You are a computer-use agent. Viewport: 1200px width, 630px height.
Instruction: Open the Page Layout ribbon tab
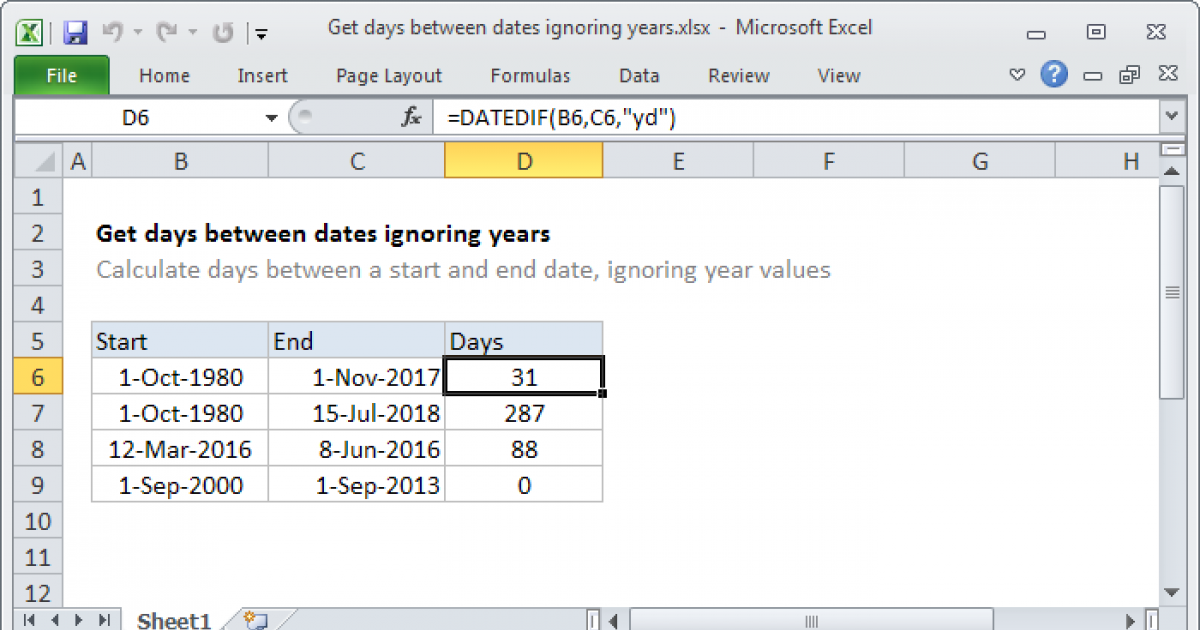point(389,76)
